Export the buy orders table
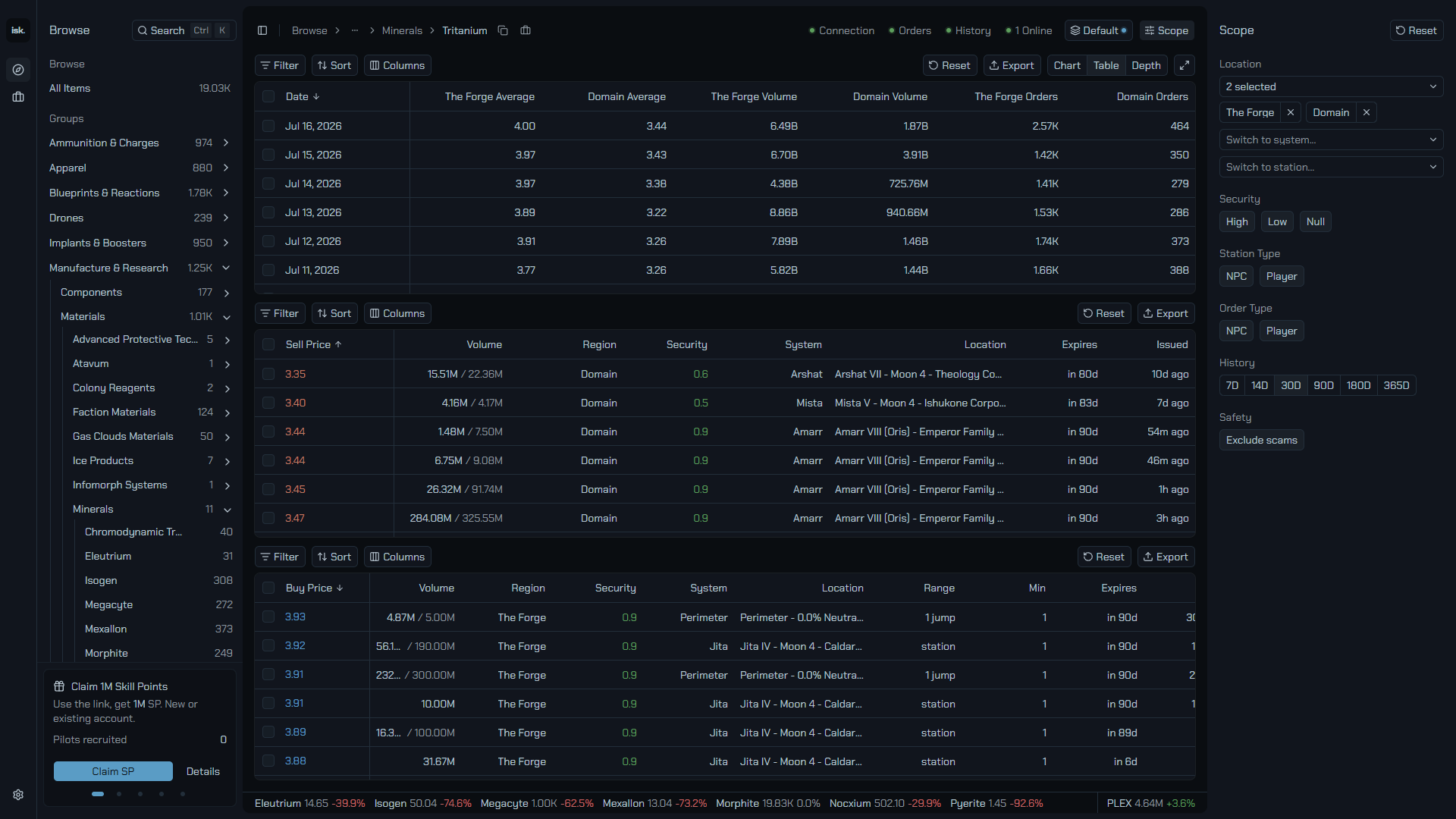 (x=1166, y=557)
